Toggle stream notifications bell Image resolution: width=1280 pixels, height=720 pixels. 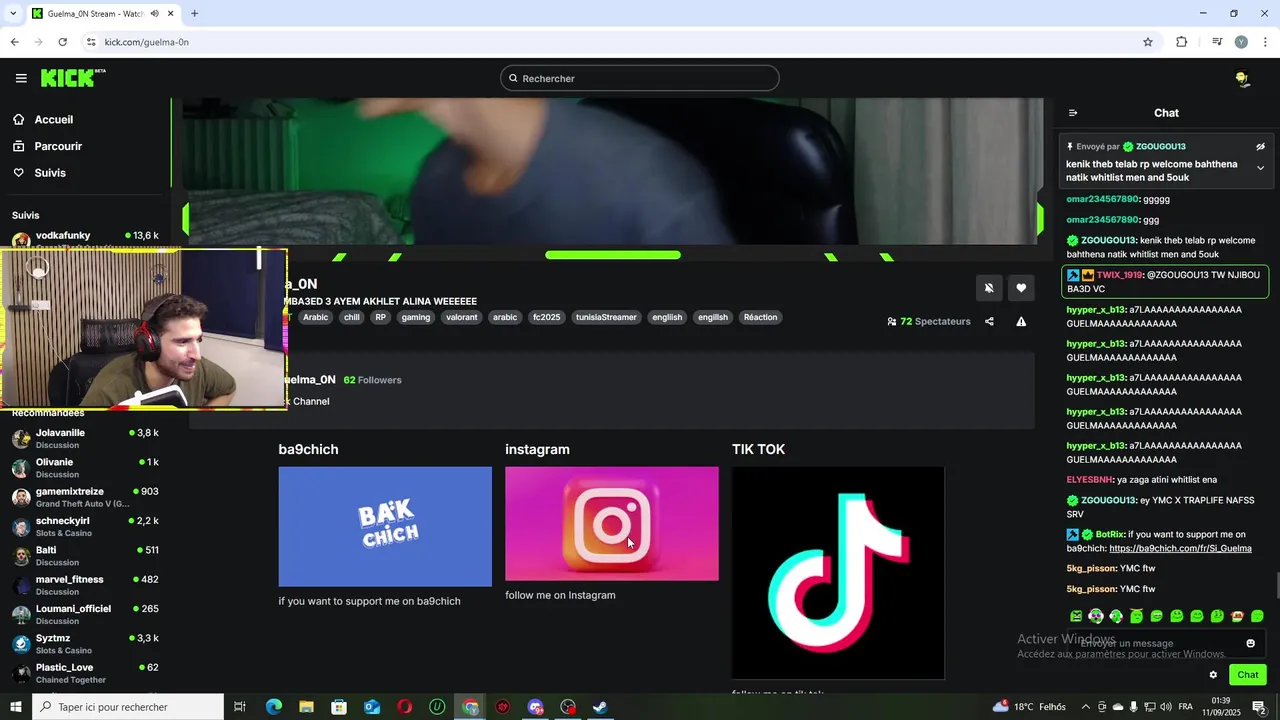coord(989,288)
